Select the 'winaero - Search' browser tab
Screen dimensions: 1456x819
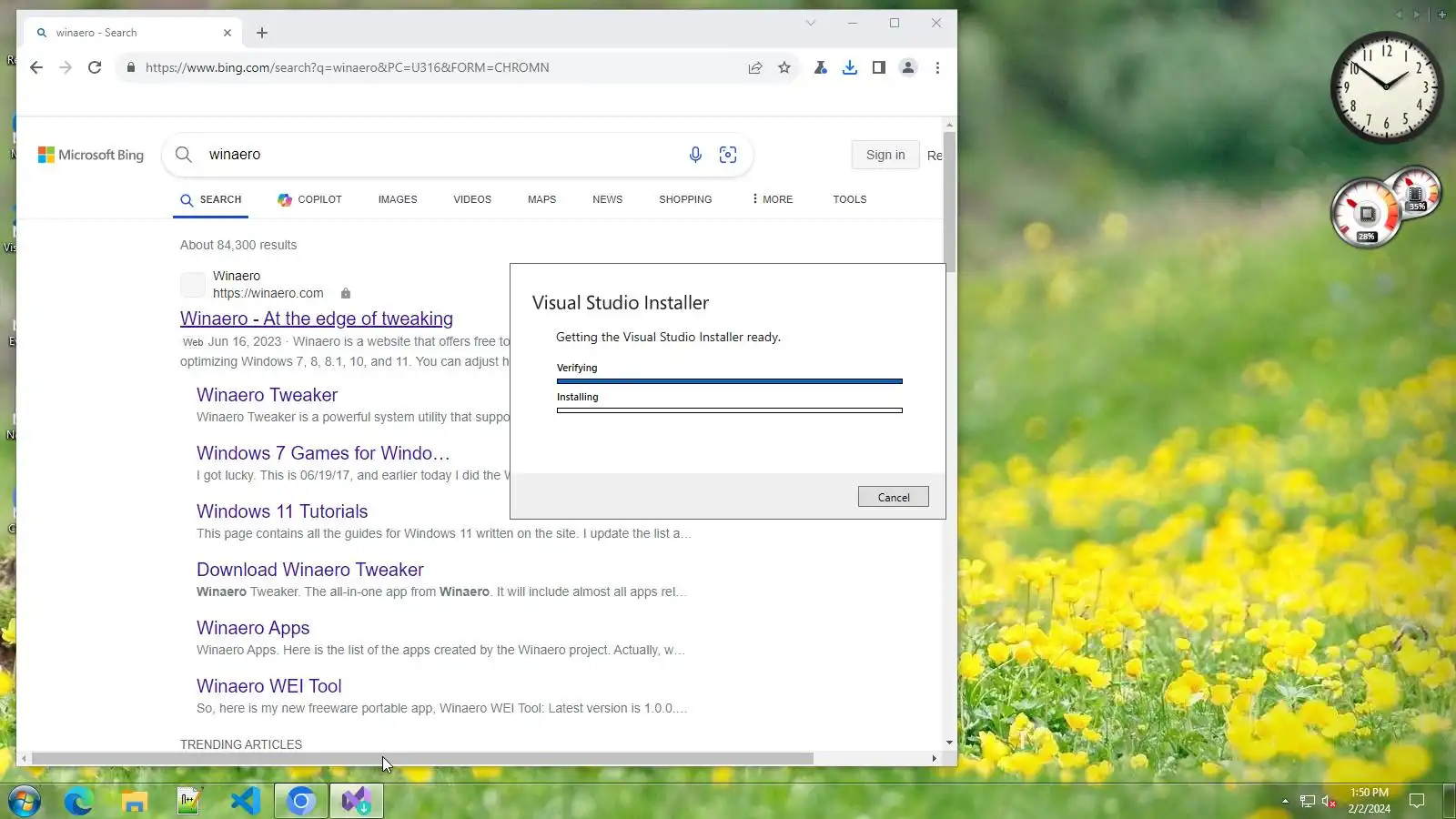point(133,33)
